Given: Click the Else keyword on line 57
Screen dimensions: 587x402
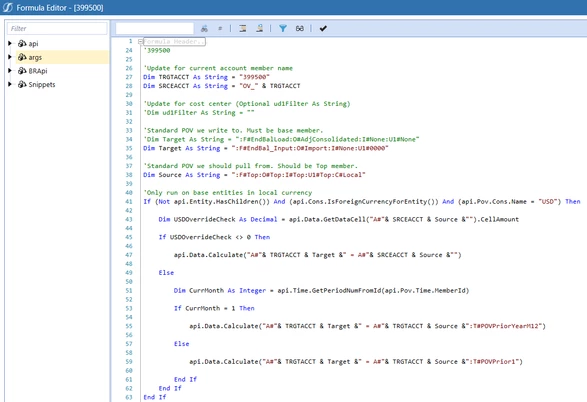Looking at the screenshot, I should click(x=182, y=344).
